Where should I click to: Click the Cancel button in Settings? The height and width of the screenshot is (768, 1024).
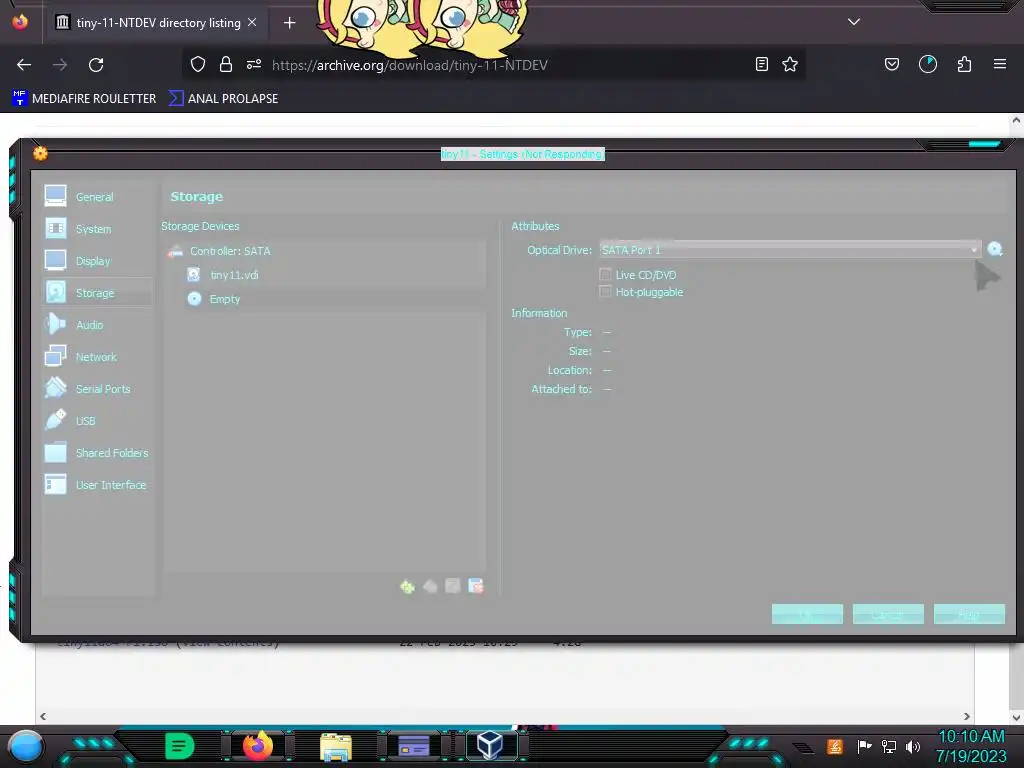[888, 614]
